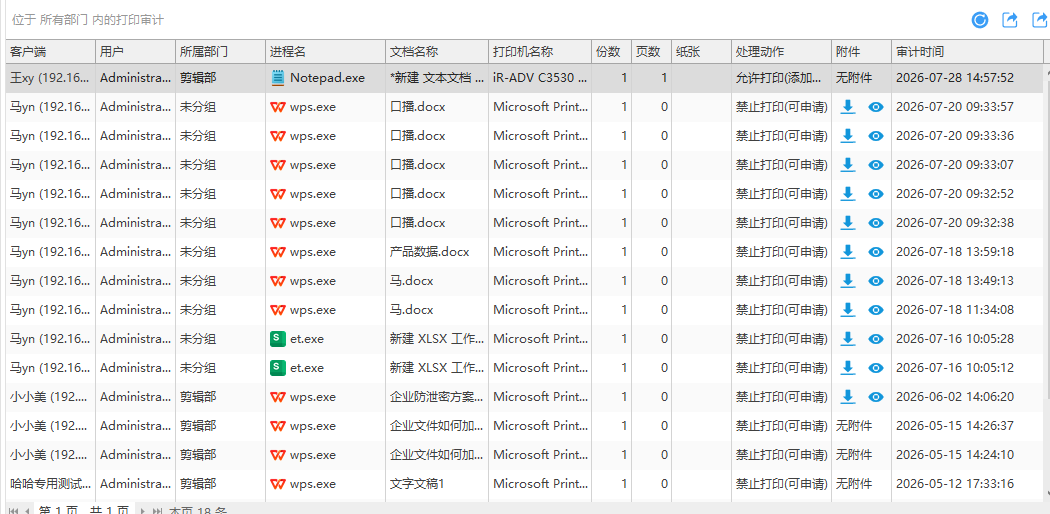Click the wps.exe icon in the 14:24:10 row
This screenshot has height=514, width=1050.
277,455
